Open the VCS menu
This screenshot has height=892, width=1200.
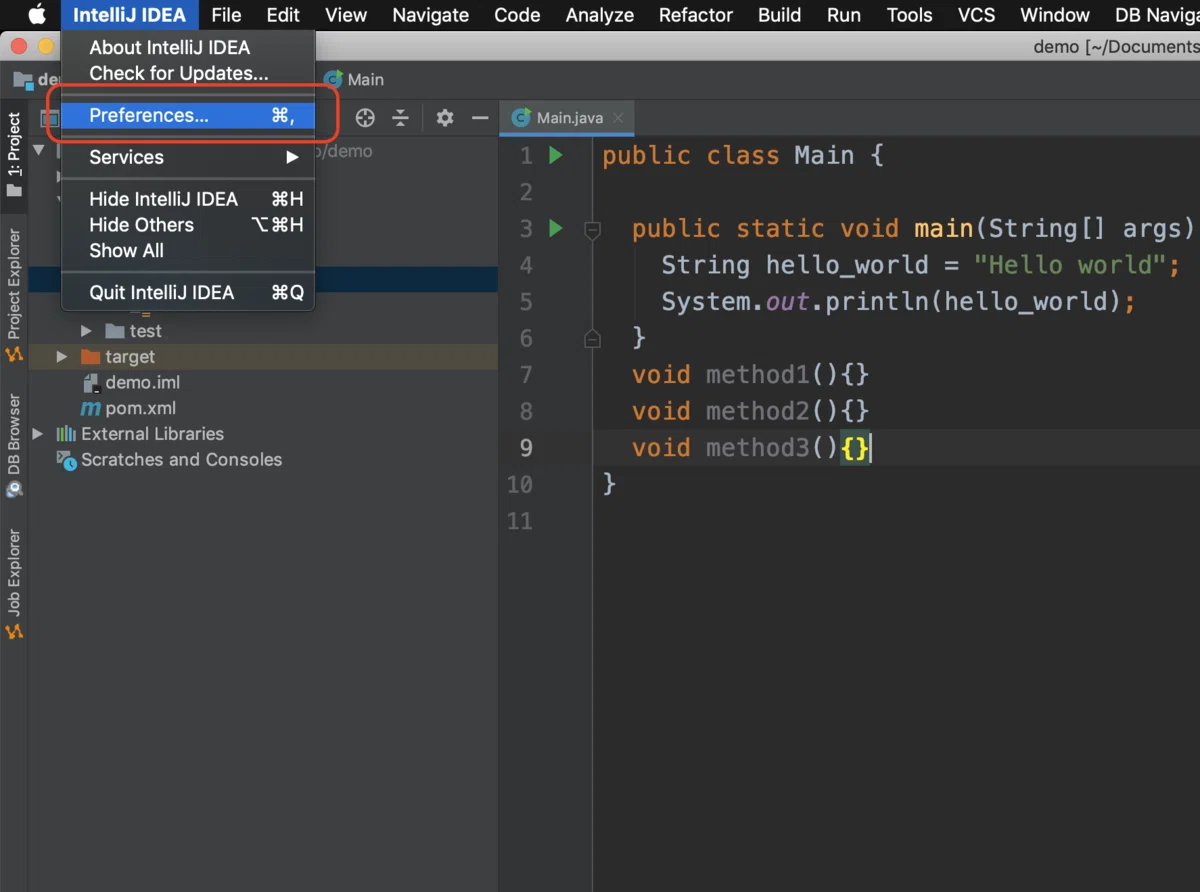[x=977, y=15]
